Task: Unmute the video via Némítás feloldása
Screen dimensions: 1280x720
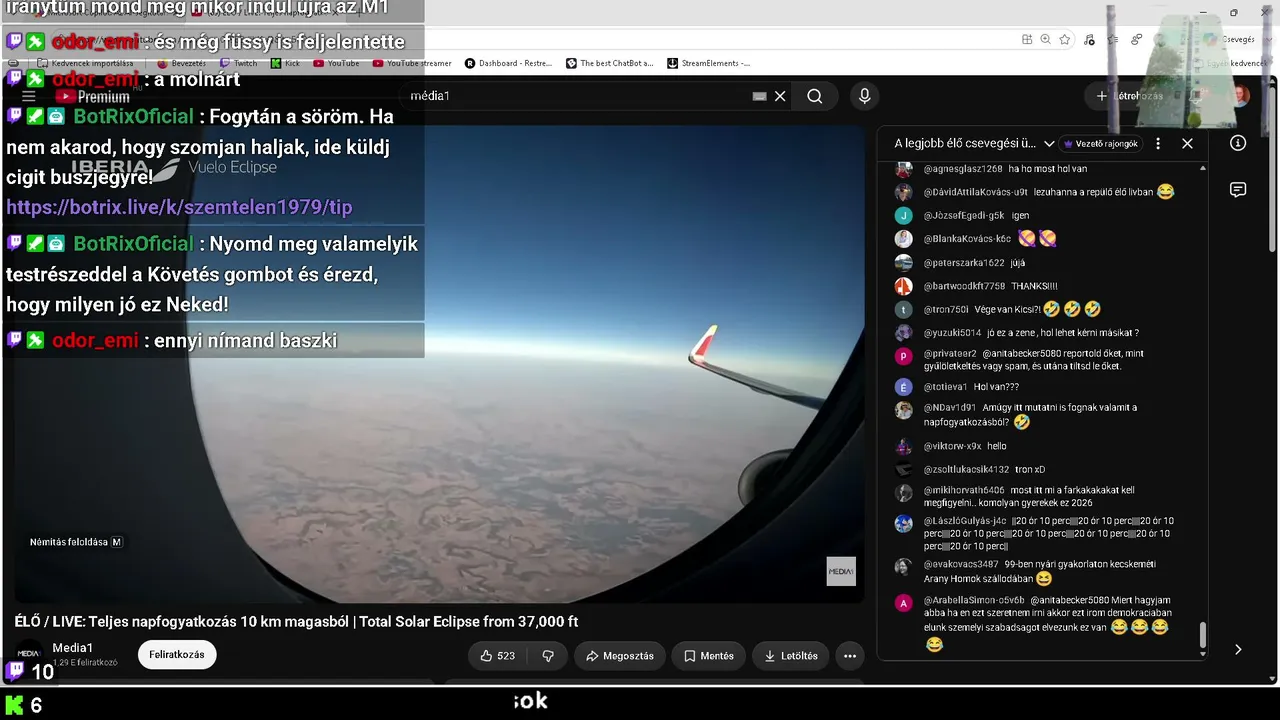Action: pos(76,542)
